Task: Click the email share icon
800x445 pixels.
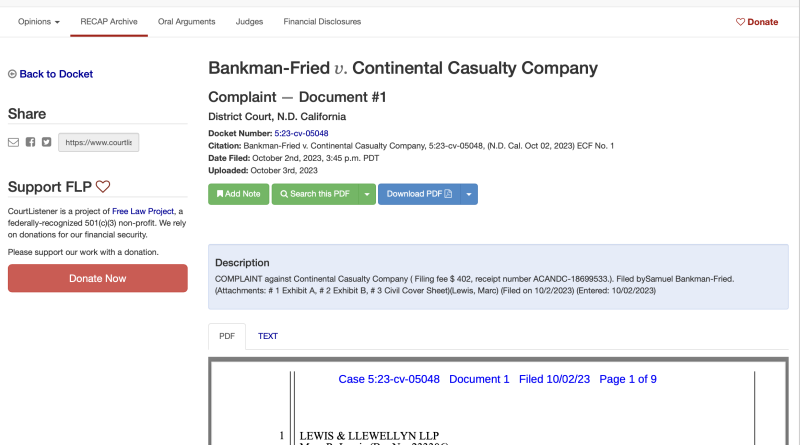Action: (x=13, y=142)
